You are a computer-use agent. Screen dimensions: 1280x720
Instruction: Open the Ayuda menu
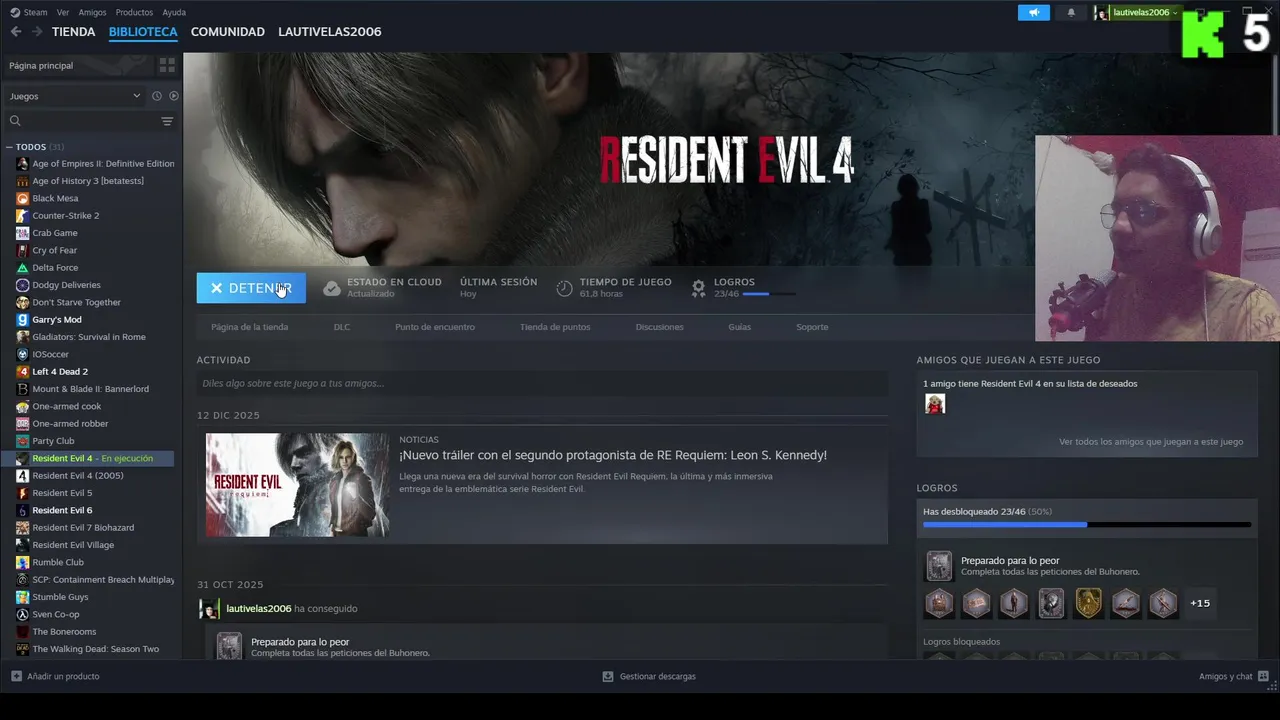(174, 12)
